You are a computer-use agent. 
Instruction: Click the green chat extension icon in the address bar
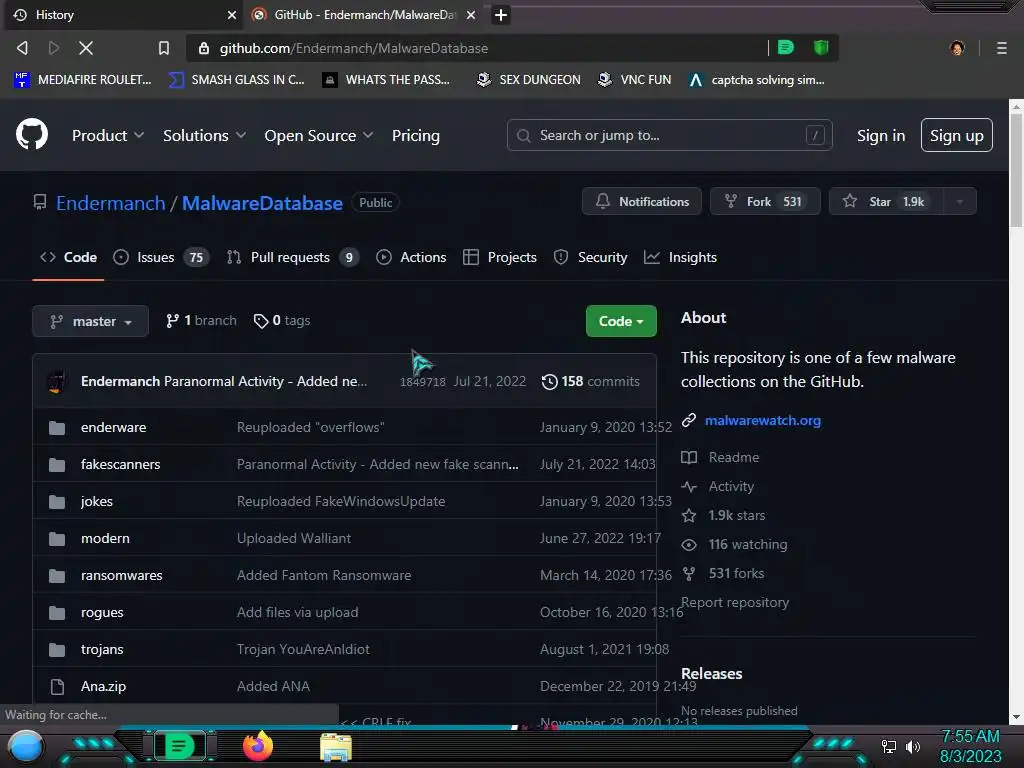(x=786, y=47)
